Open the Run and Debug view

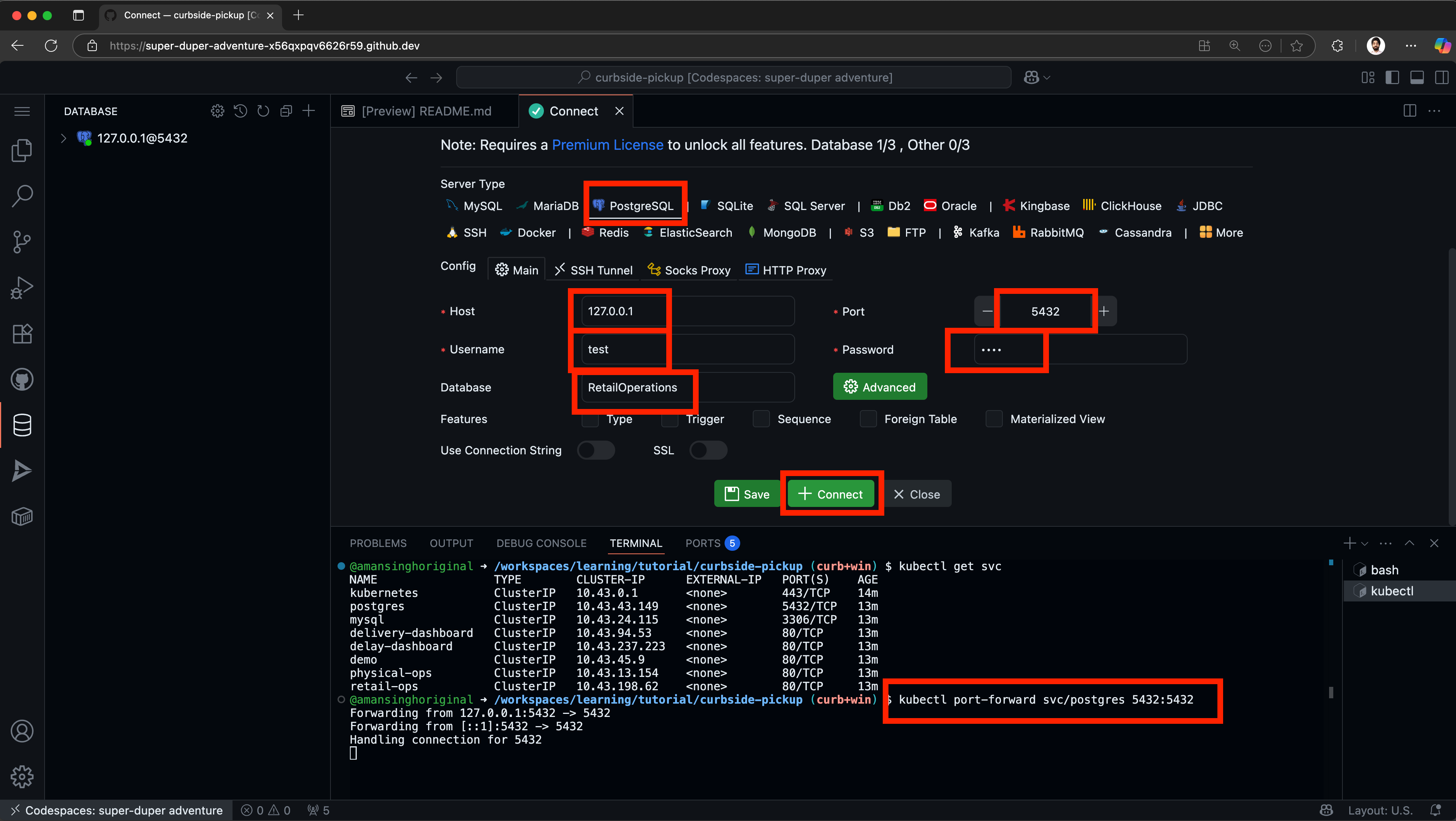click(22, 287)
